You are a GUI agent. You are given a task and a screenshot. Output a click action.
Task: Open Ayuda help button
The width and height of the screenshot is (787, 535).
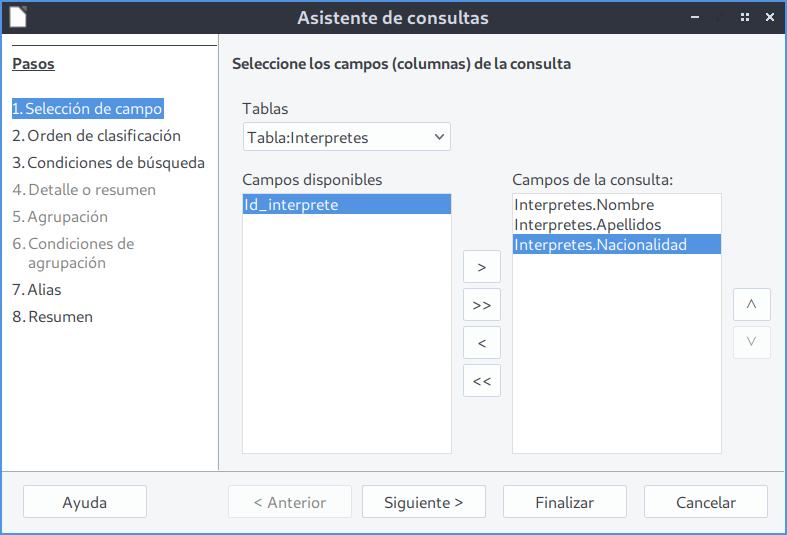(x=85, y=503)
